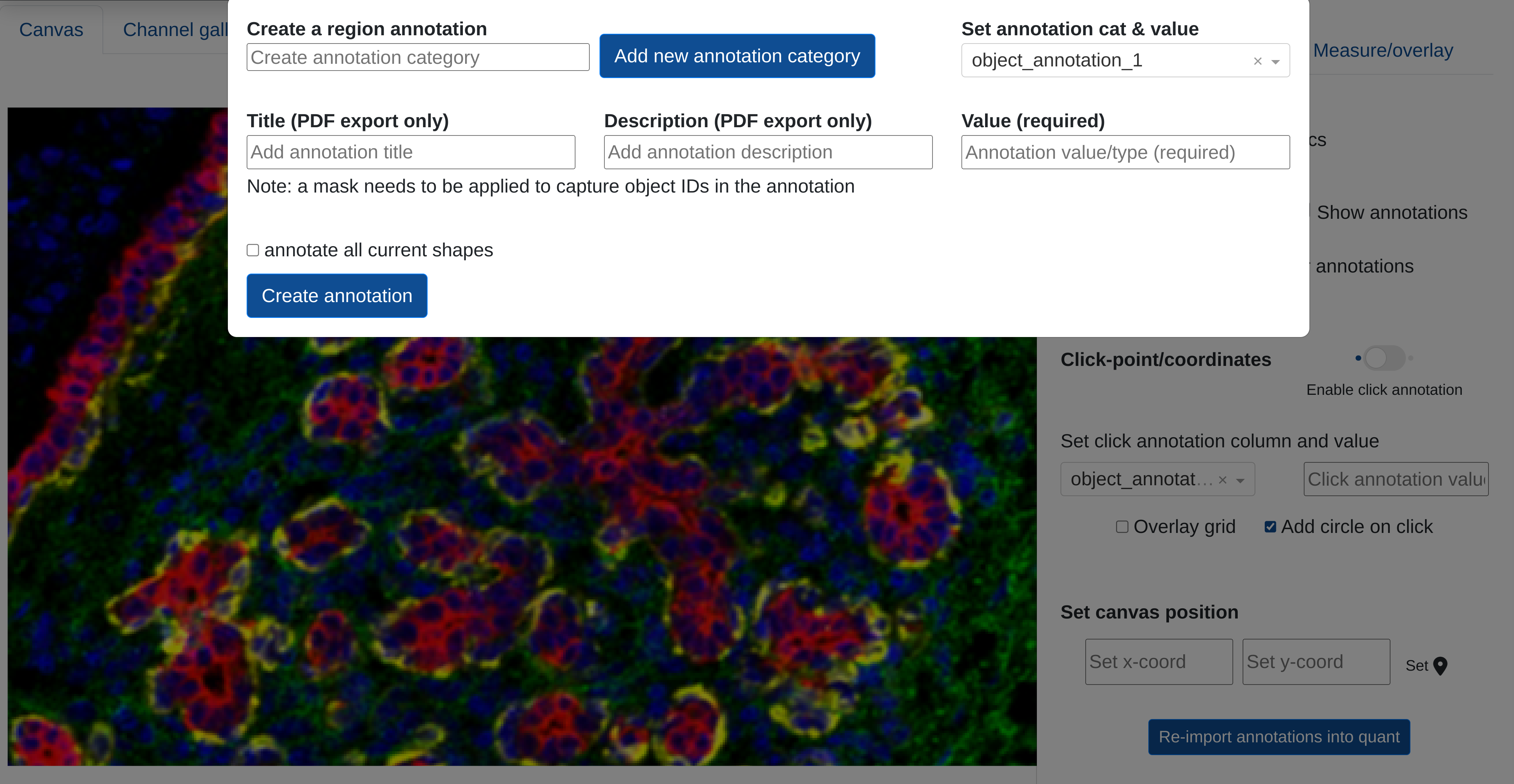The width and height of the screenshot is (1514, 784).
Task: Open the click annotation column dropdown arrow
Action: pos(1240,480)
